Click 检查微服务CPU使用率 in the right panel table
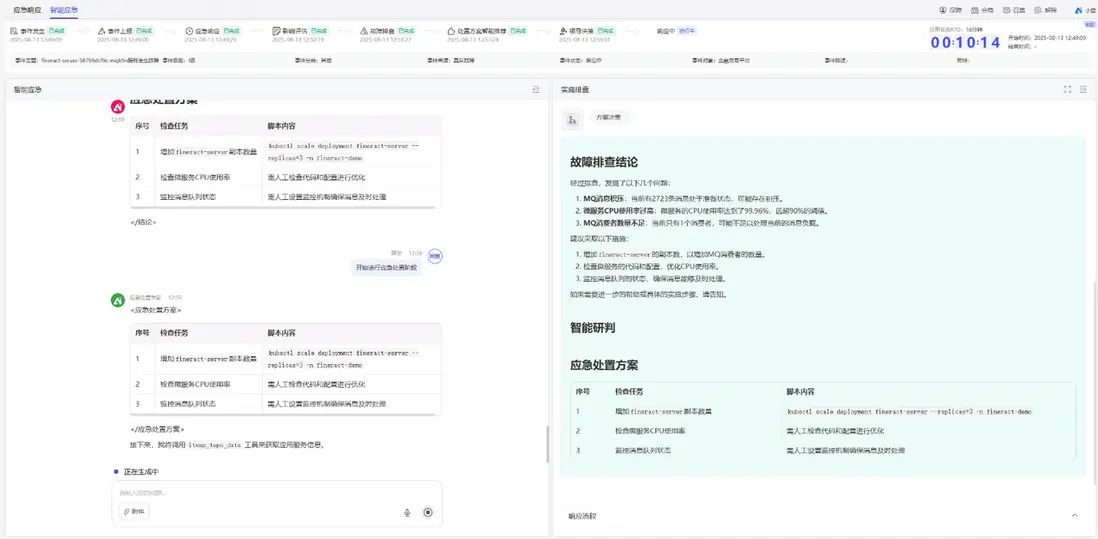The width and height of the screenshot is (1098, 539). pos(651,430)
